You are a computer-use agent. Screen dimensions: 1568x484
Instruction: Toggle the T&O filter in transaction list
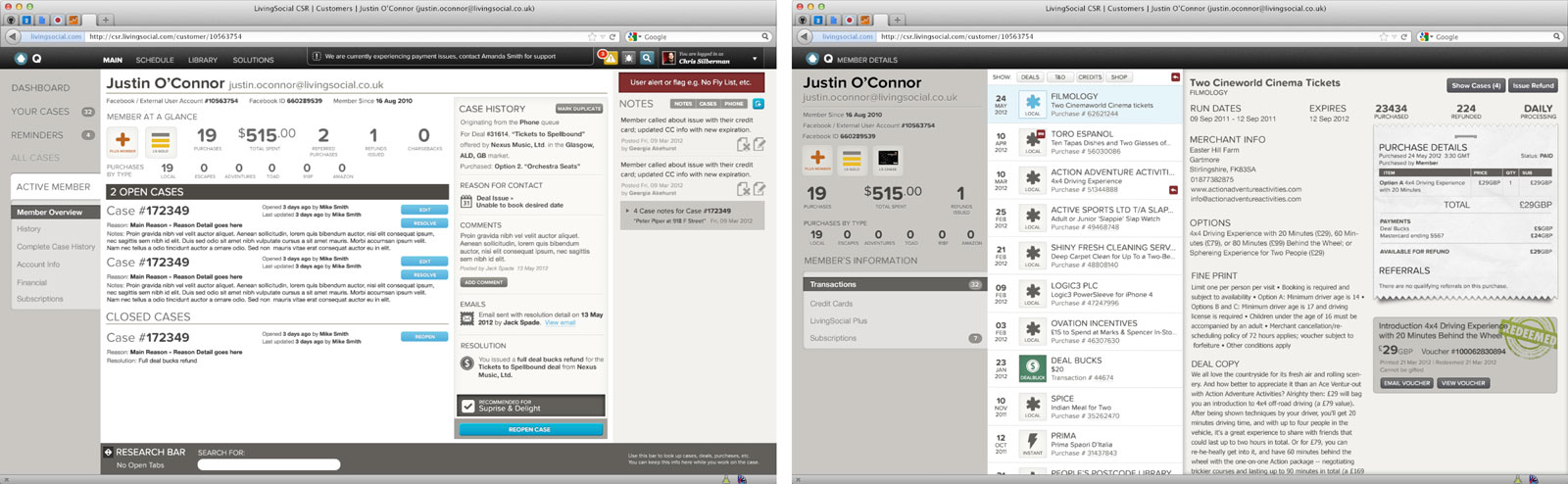tap(1059, 76)
